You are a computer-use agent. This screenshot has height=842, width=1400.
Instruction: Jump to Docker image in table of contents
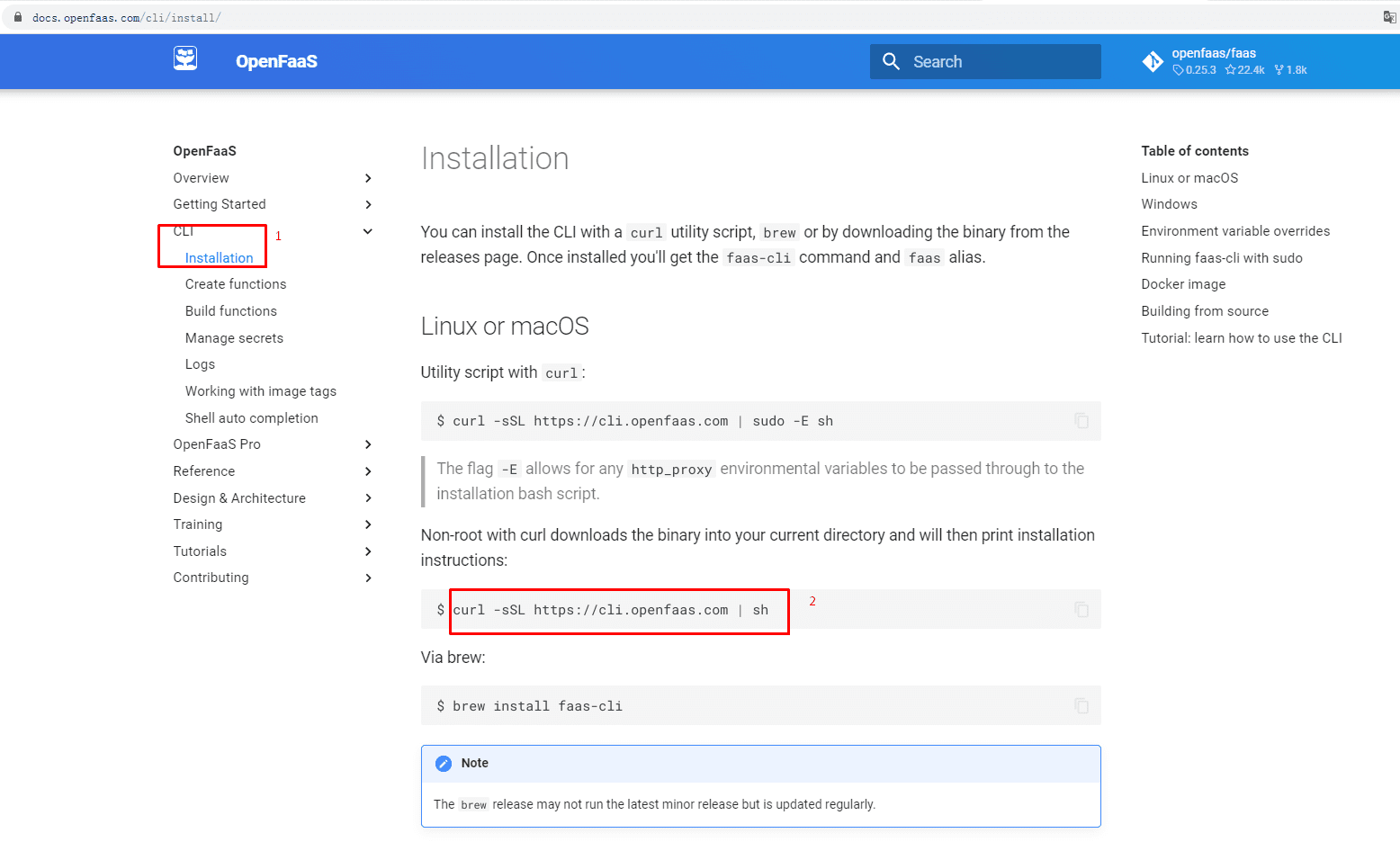click(x=1183, y=284)
